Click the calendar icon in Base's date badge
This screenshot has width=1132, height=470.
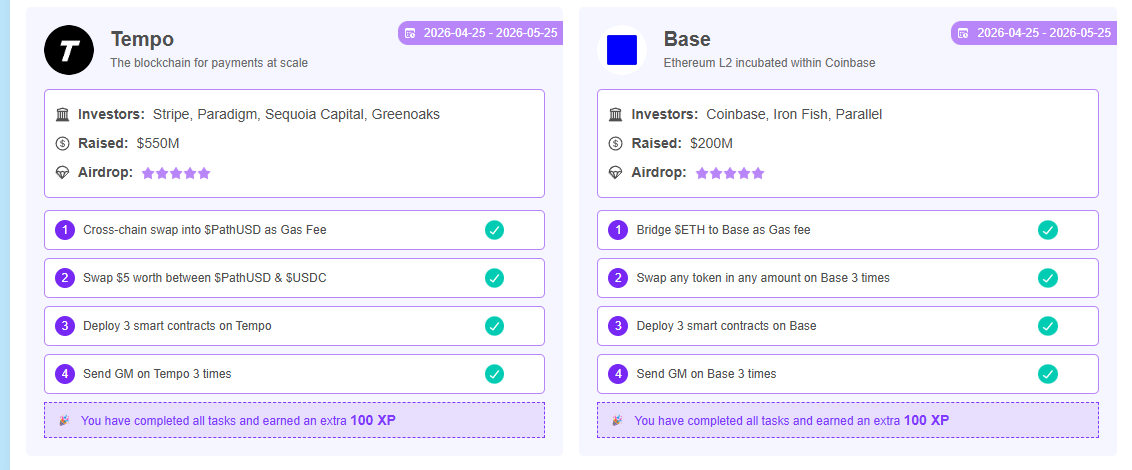(x=963, y=32)
